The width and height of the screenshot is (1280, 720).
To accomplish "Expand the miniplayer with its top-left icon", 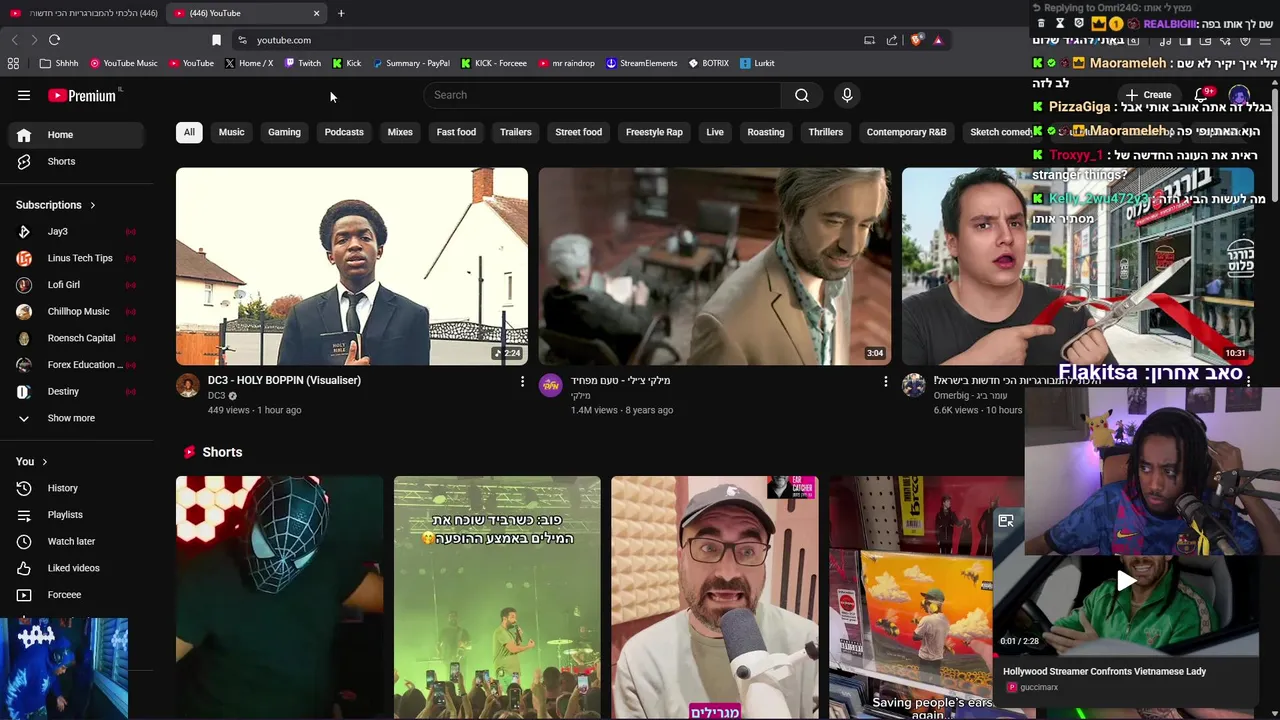I will click(x=1006, y=521).
